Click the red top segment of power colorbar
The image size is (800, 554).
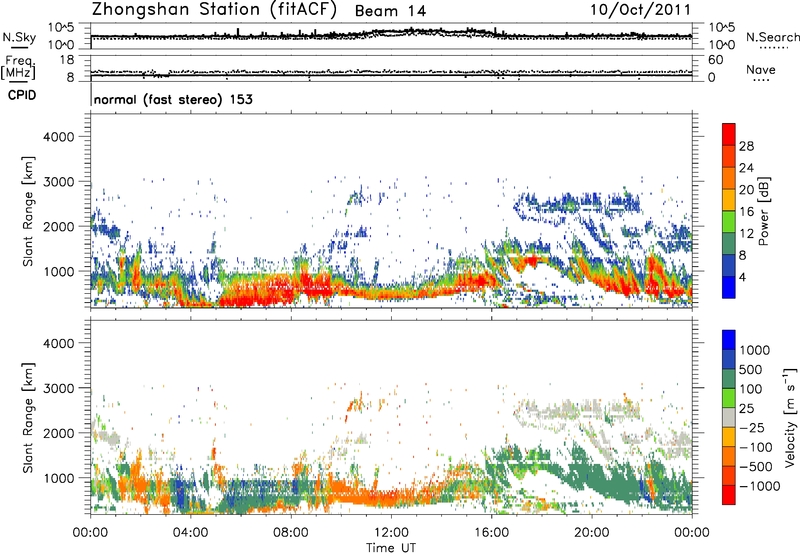coord(729,135)
